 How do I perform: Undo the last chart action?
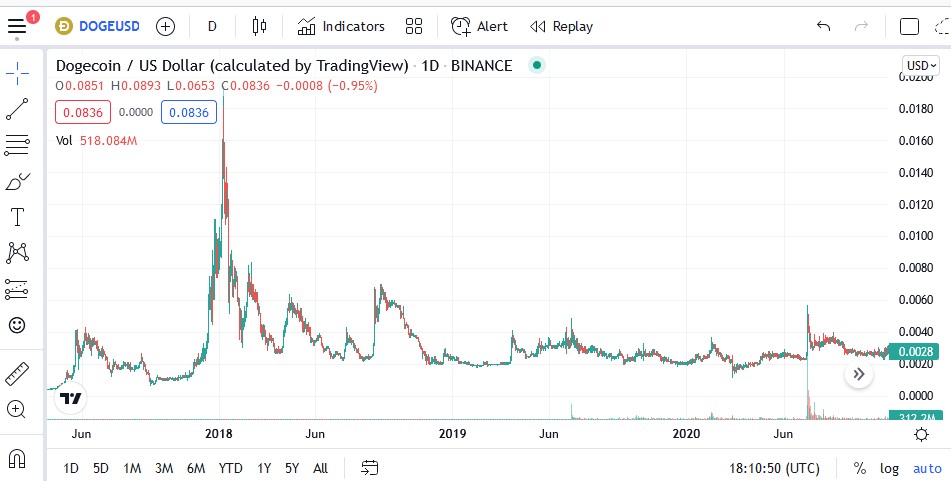point(824,26)
